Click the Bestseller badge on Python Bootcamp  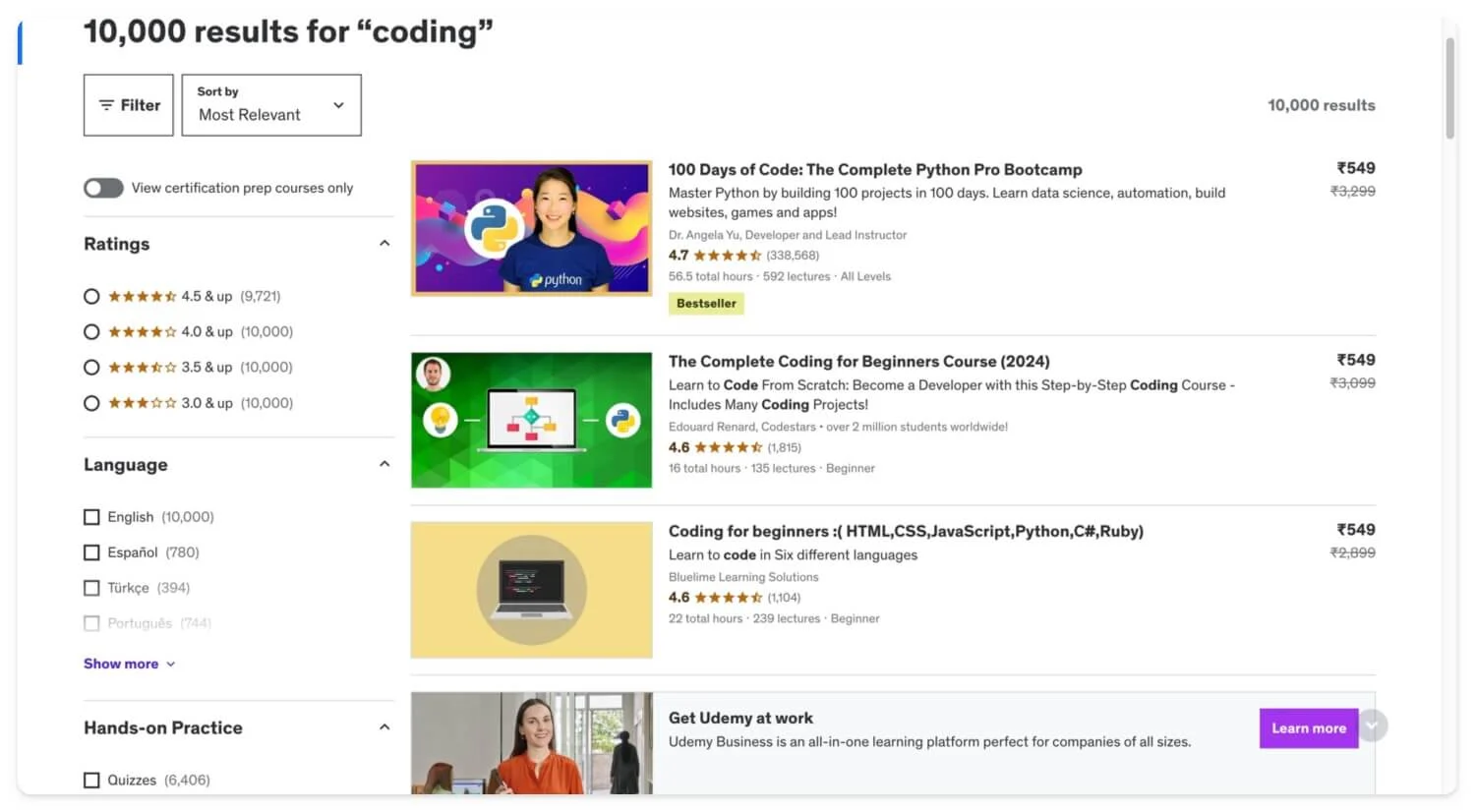pyautogui.click(x=706, y=304)
